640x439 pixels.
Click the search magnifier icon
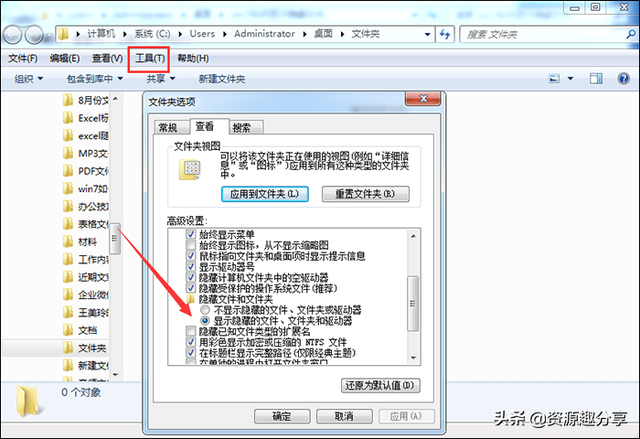click(631, 34)
